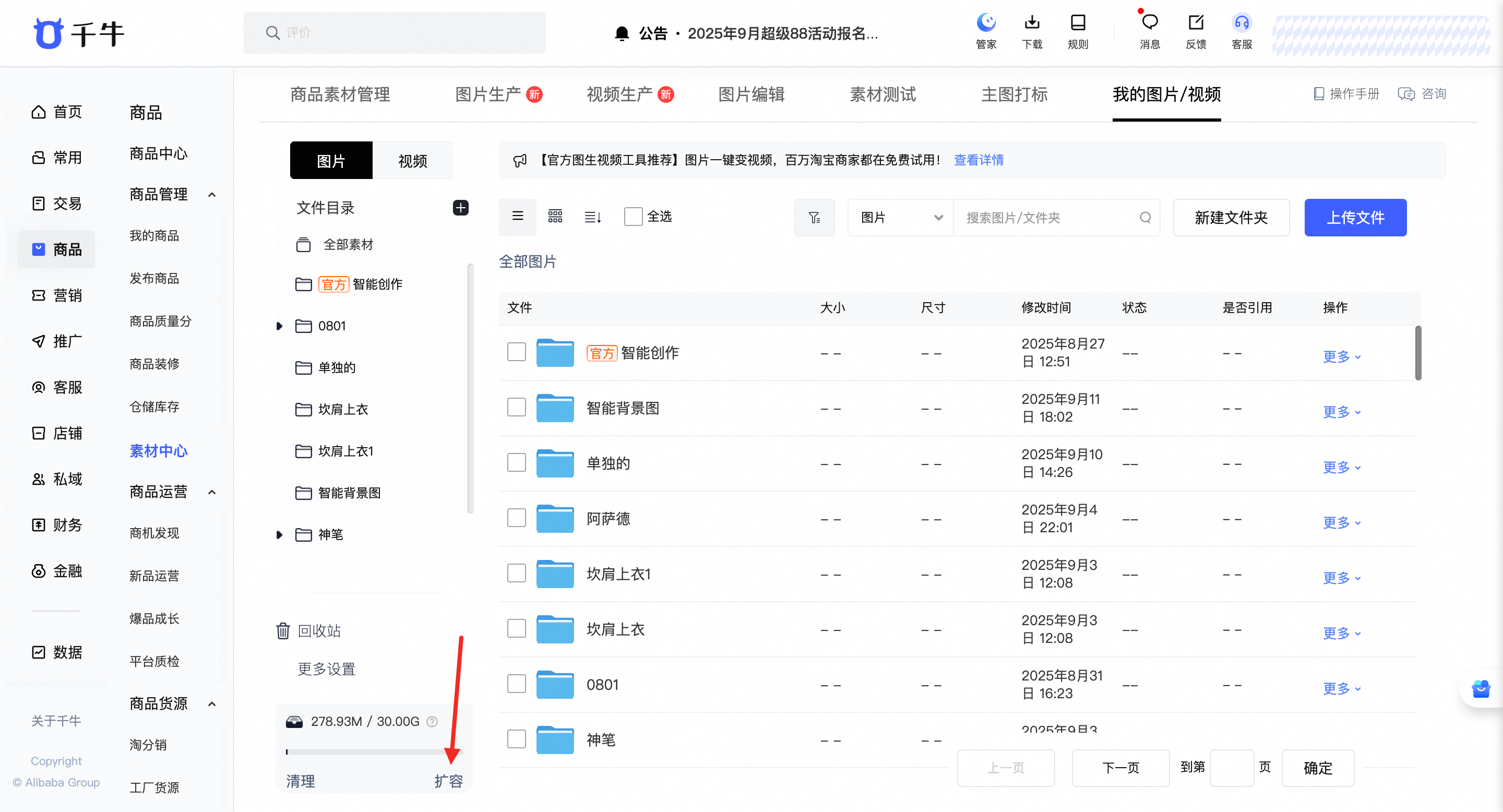Go to 下一页 page
The height and width of the screenshot is (812, 1503).
tap(1120, 768)
